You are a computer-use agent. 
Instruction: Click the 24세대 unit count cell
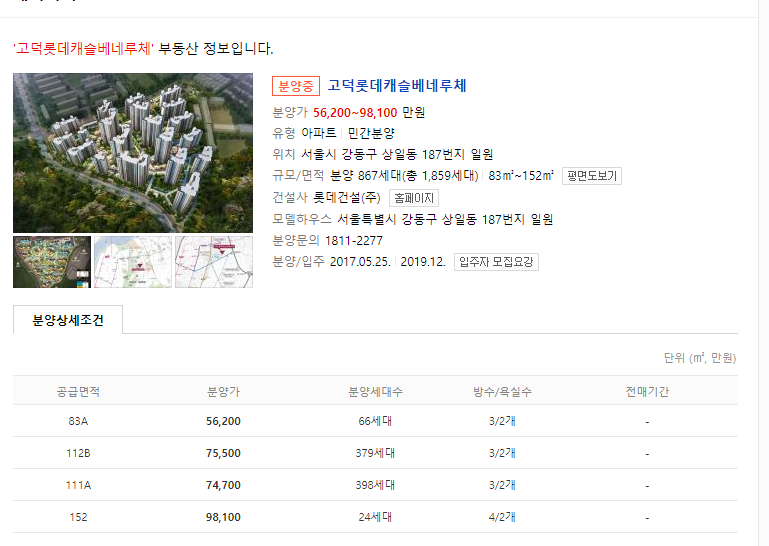pos(375,517)
